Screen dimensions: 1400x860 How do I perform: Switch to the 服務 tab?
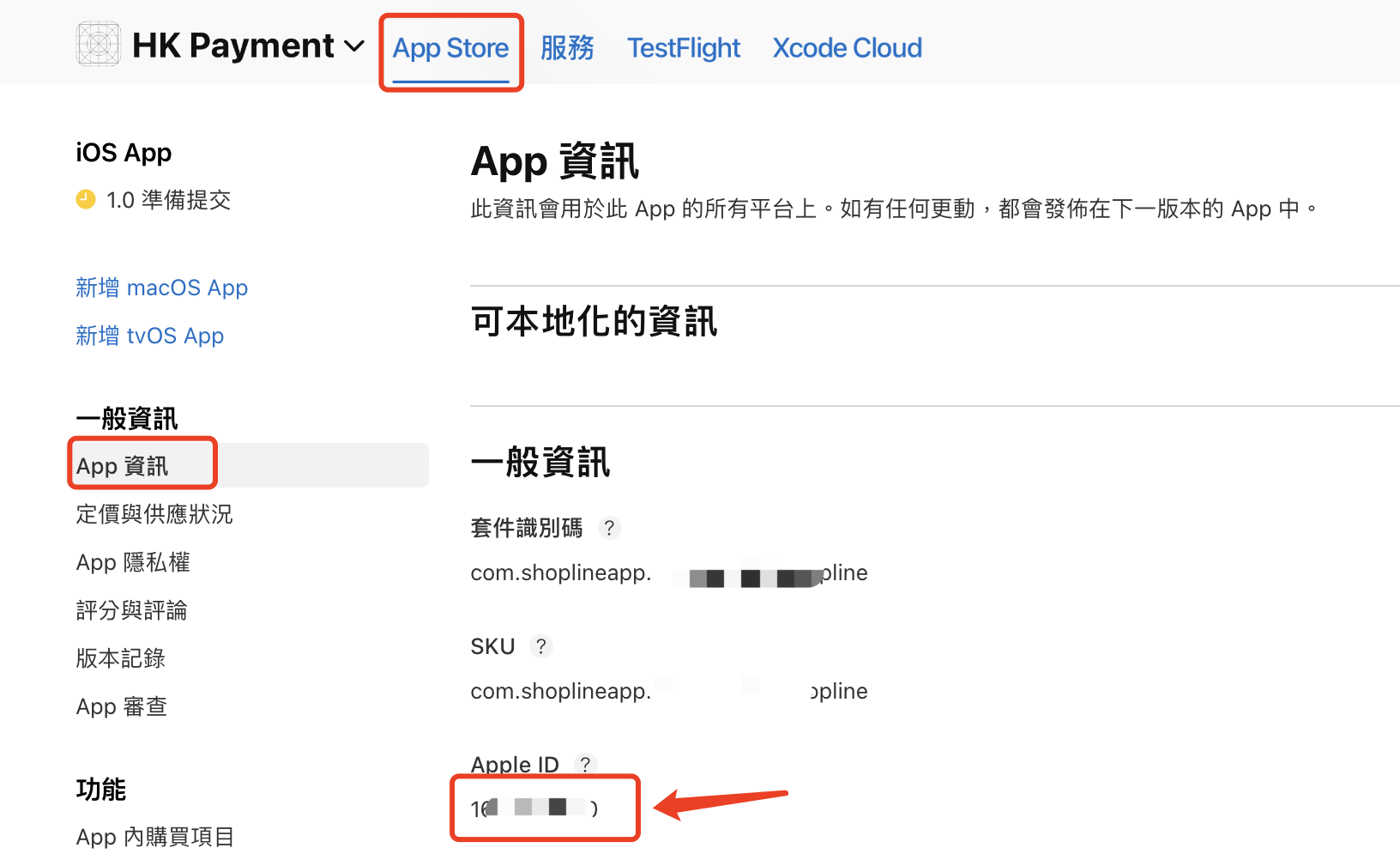tap(567, 48)
